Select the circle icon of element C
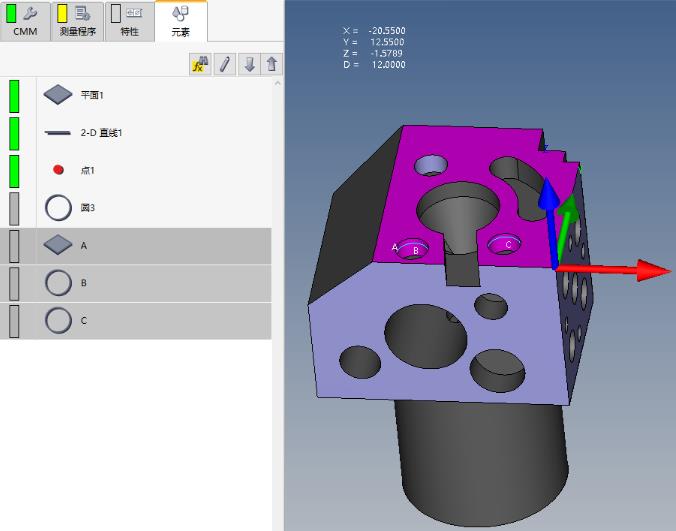 tap(58, 321)
